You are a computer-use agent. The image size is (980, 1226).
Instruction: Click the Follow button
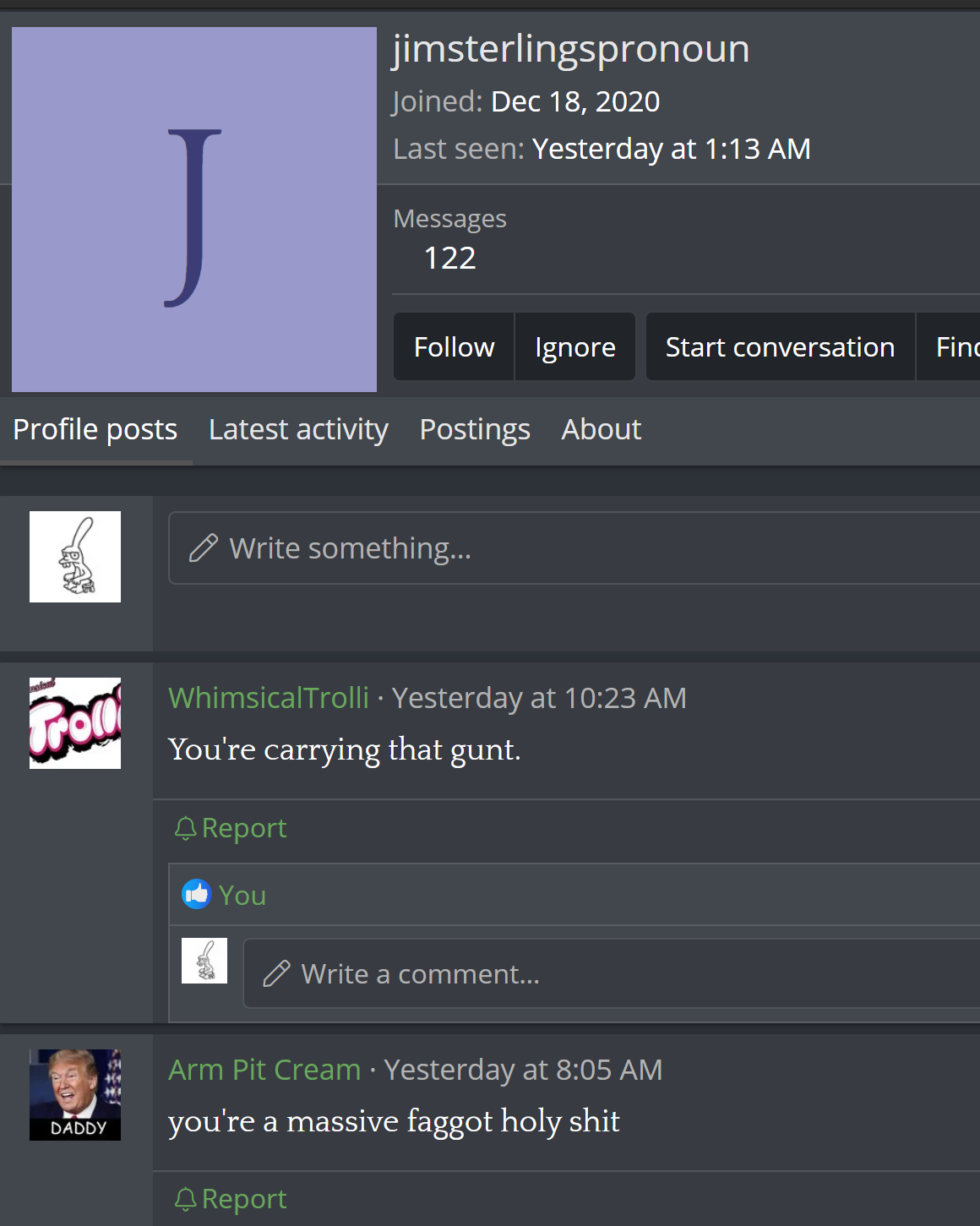(x=454, y=347)
